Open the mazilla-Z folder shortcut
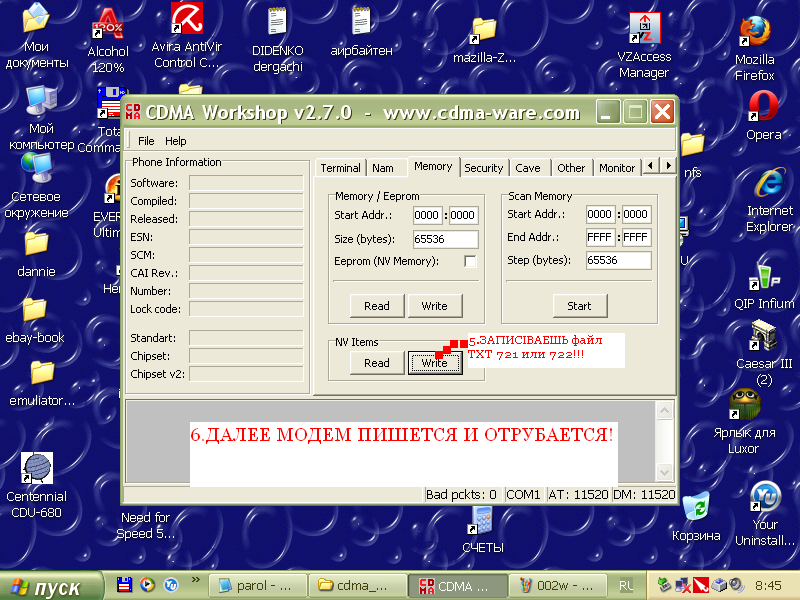Screen dimensions: 800x600 click(484, 41)
